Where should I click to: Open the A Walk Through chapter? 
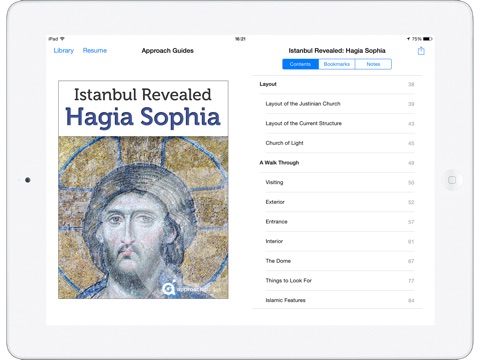pyautogui.click(x=337, y=163)
